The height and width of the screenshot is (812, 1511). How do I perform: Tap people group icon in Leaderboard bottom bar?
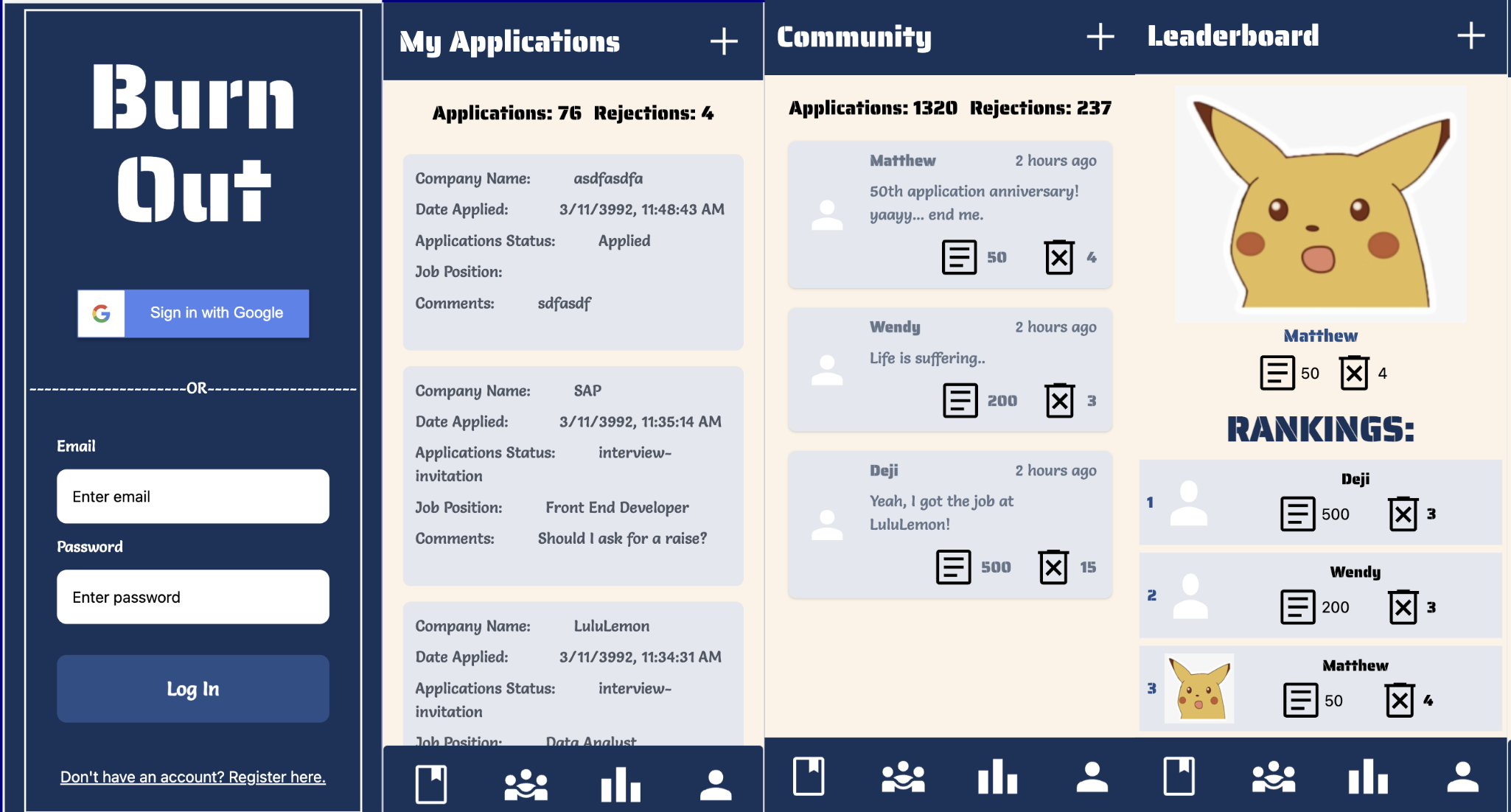[x=1274, y=777]
